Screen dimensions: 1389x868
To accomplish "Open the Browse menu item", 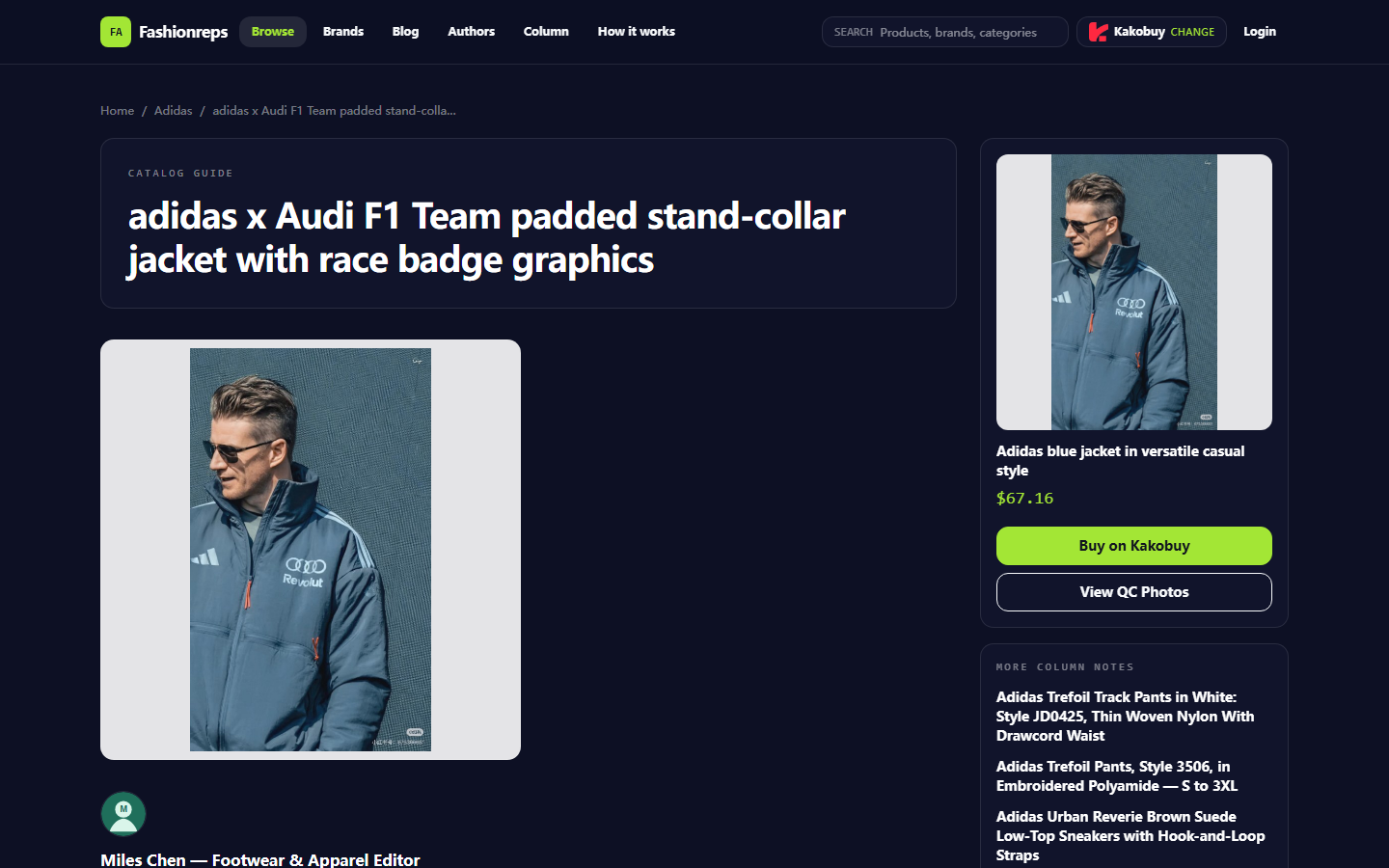I will [273, 32].
